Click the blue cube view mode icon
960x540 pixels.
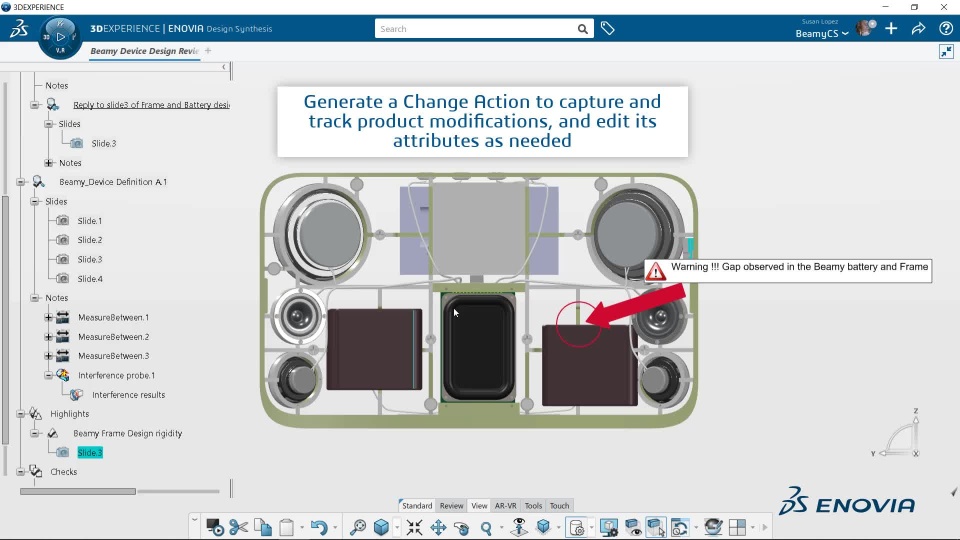(x=381, y=527)
